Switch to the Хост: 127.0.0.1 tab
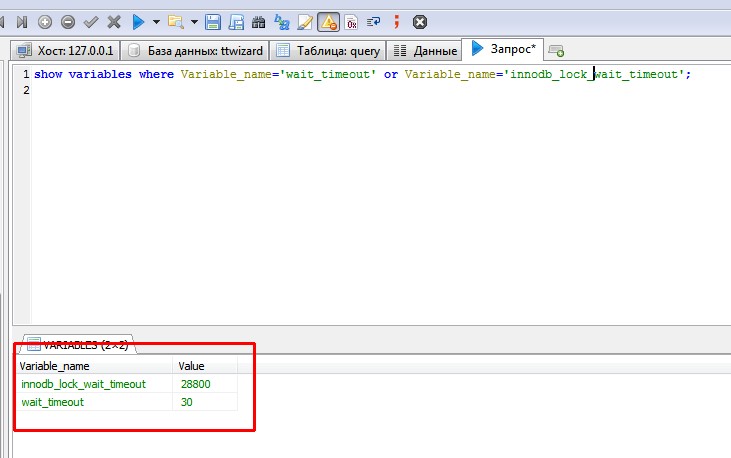 pos(67,50)
